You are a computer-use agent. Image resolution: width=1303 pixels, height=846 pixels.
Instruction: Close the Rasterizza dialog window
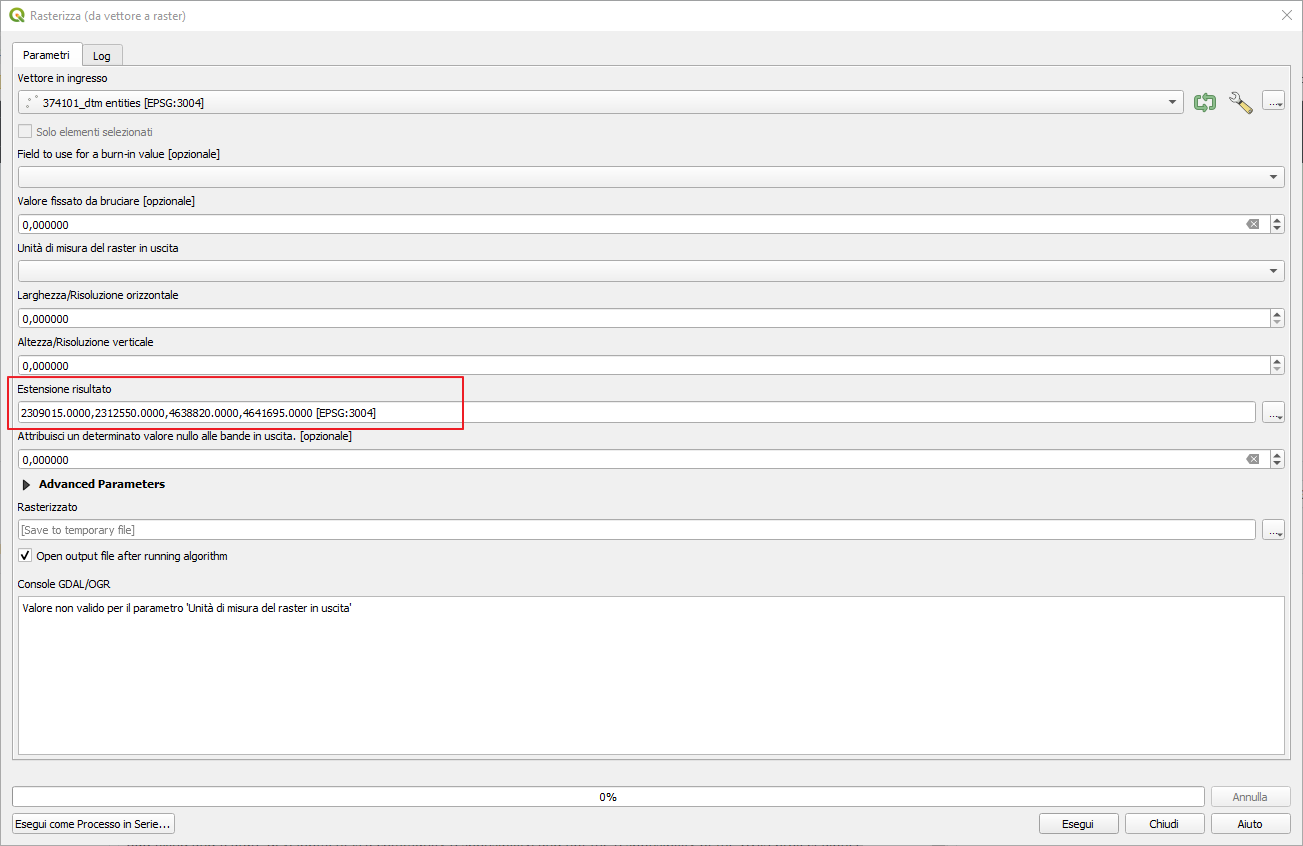pyautogui.click(x=1286, y=15)
